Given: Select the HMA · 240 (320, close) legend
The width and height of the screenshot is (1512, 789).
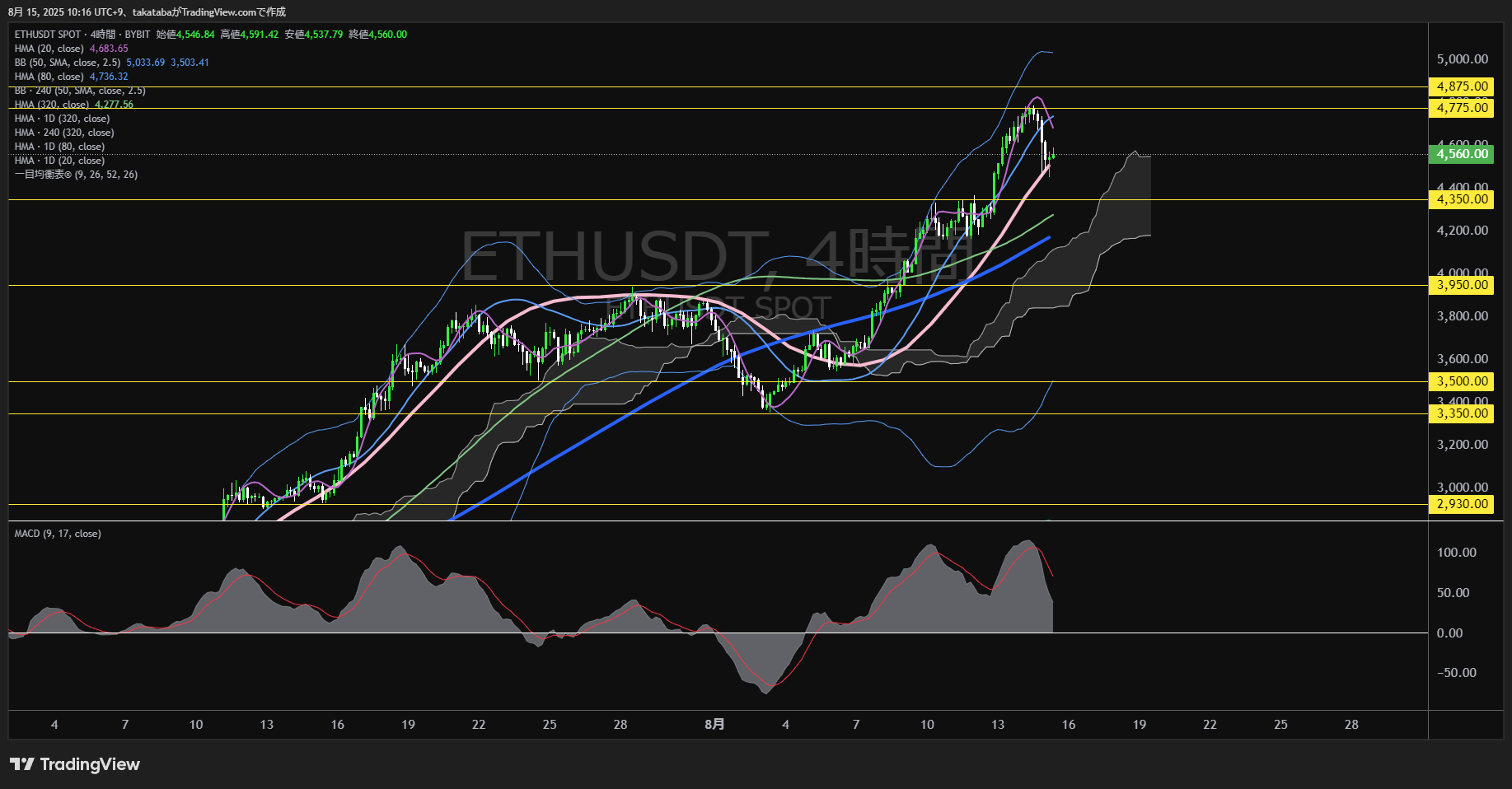Looking at the screenshot, I should [64, 133].
